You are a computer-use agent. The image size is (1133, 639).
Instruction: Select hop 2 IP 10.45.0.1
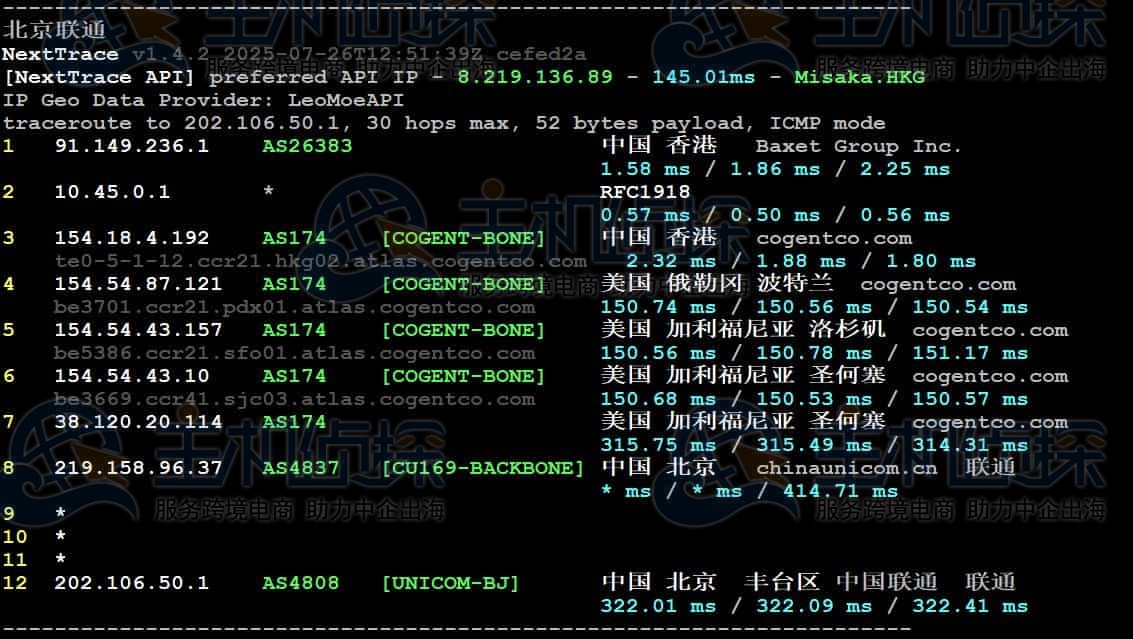tap(112, 192)
